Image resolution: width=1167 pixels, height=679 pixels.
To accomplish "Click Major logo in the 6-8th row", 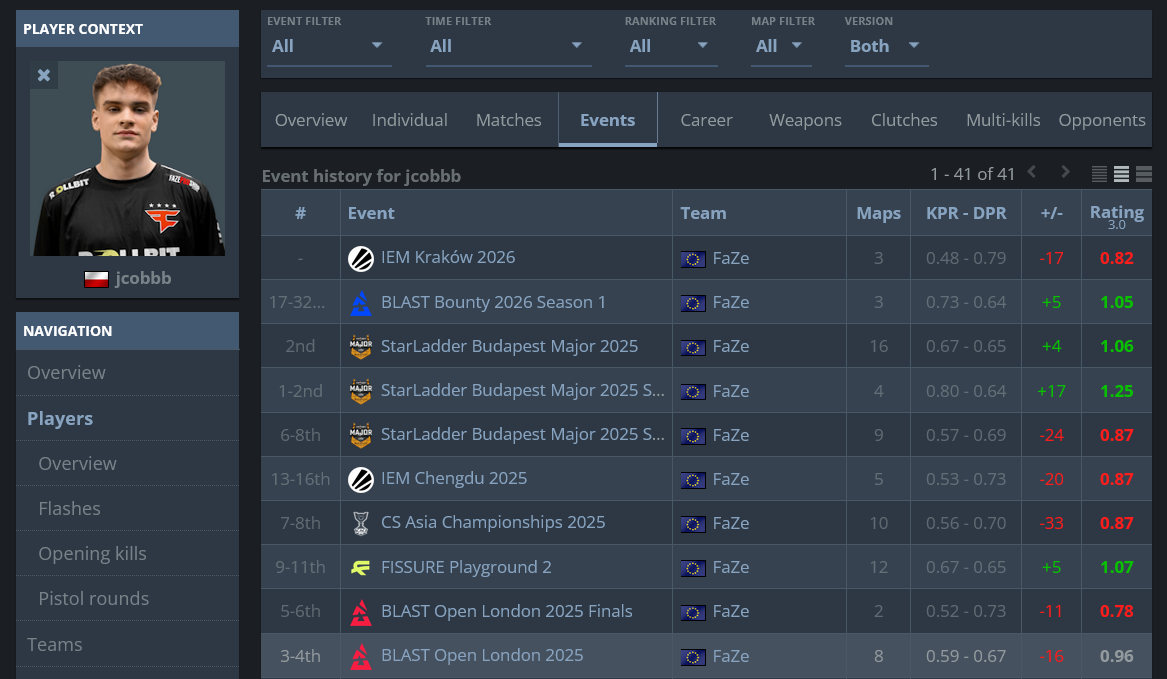I will pyautogui.click(x=361, y=435).
